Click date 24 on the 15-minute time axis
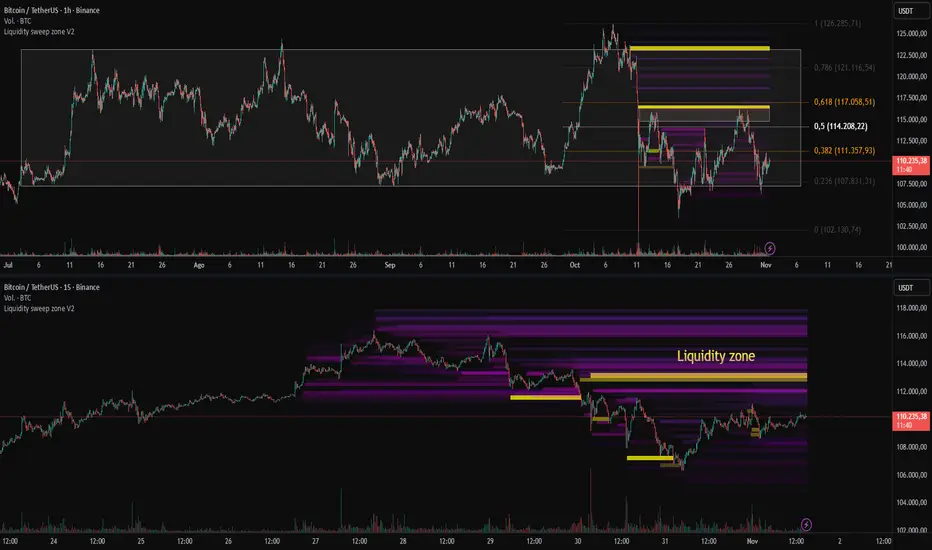 [x=53, y=541]
